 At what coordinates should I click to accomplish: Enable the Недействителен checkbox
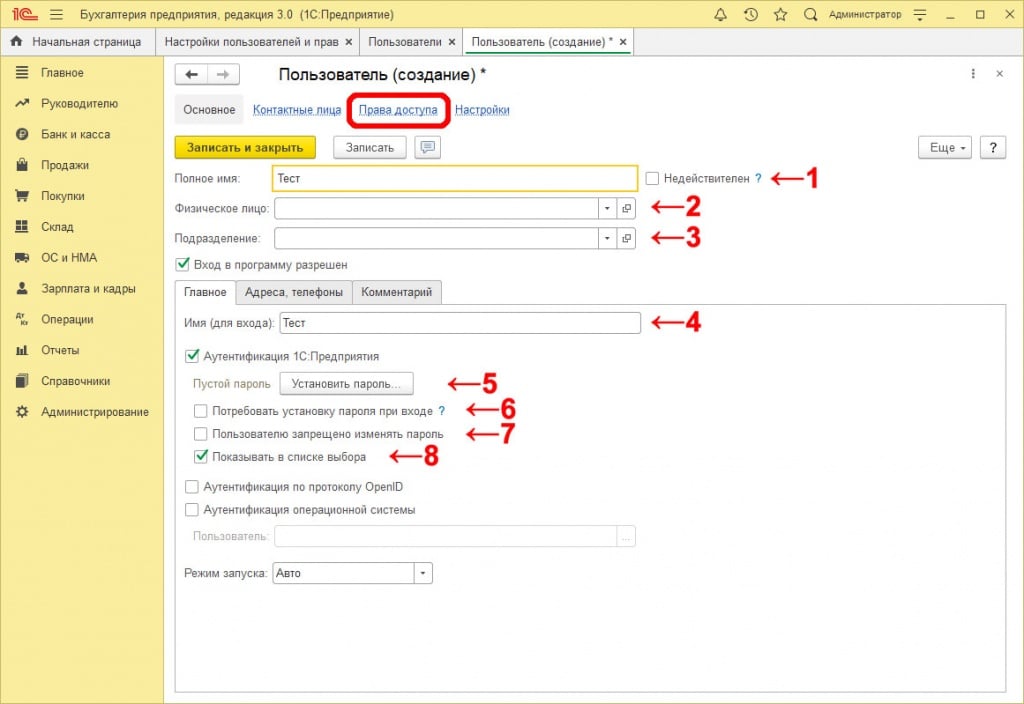click(x=653, y=178)
